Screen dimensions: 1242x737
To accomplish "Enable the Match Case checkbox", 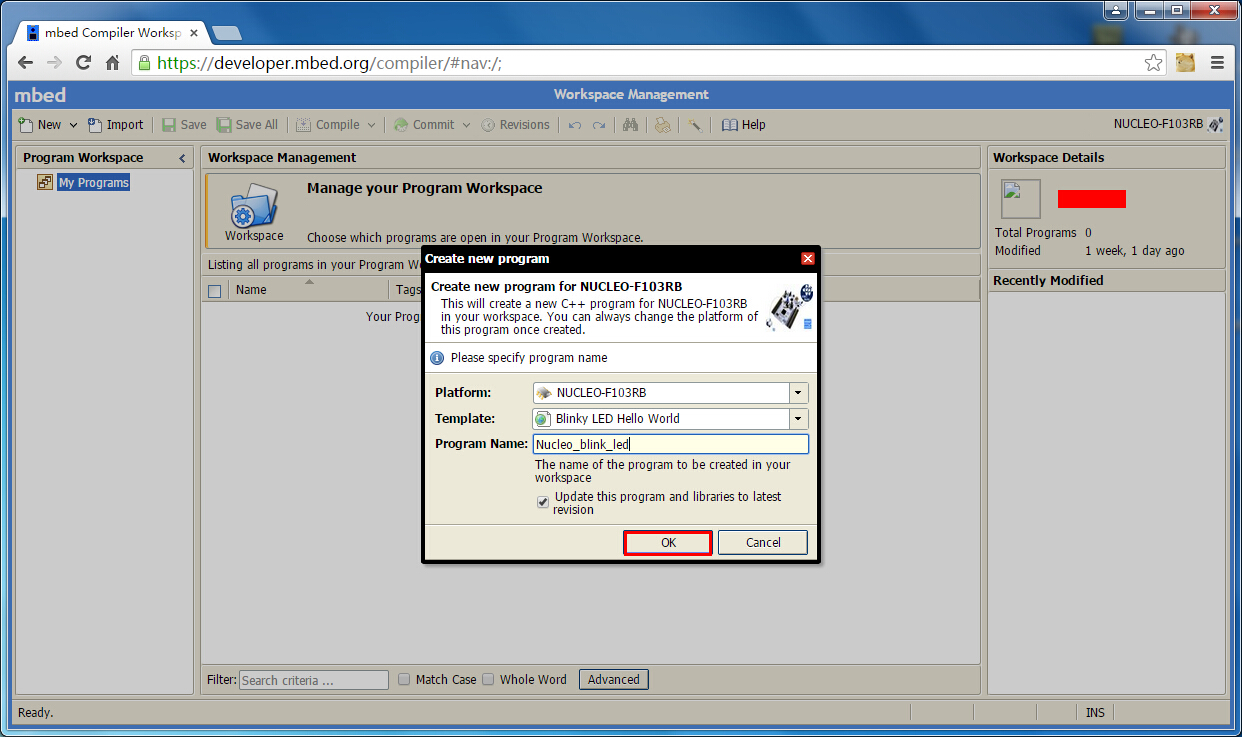I will click(404, 679).
